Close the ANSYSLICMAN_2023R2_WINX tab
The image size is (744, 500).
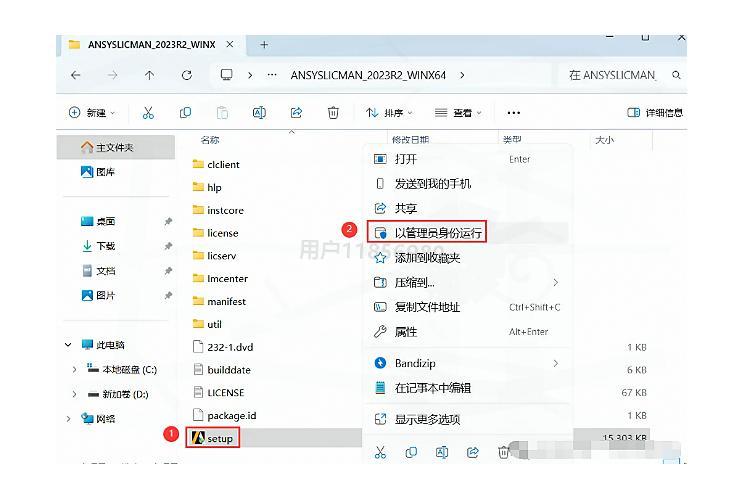click(x=230, y=44)
